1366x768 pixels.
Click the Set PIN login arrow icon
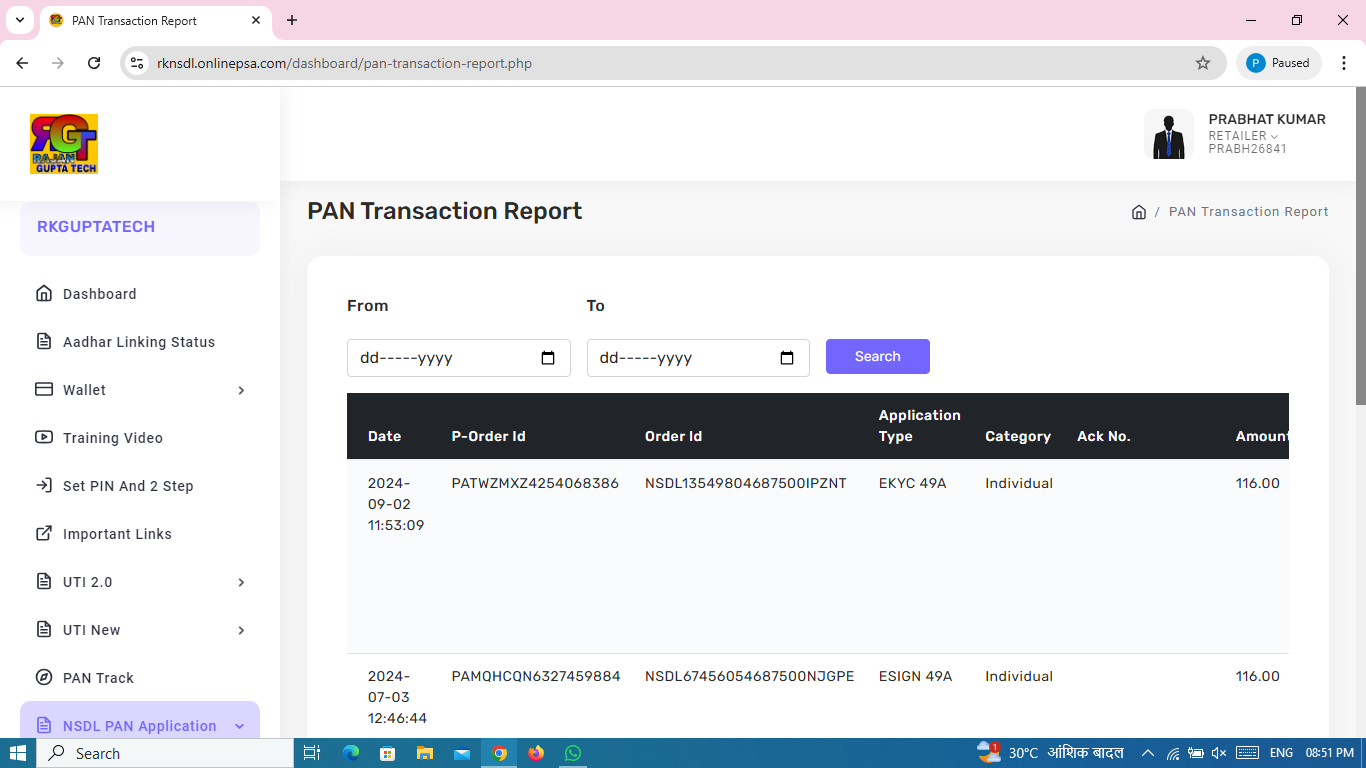(44, 486)
